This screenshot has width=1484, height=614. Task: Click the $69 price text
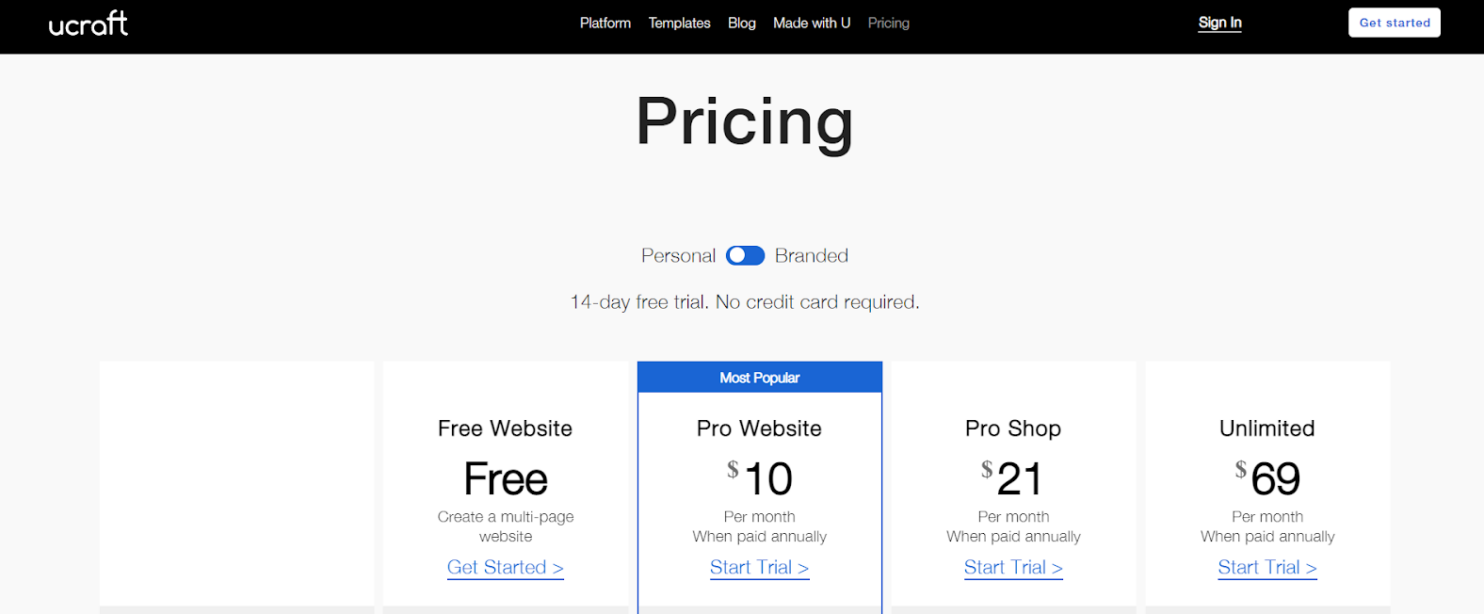[1267, 479]
